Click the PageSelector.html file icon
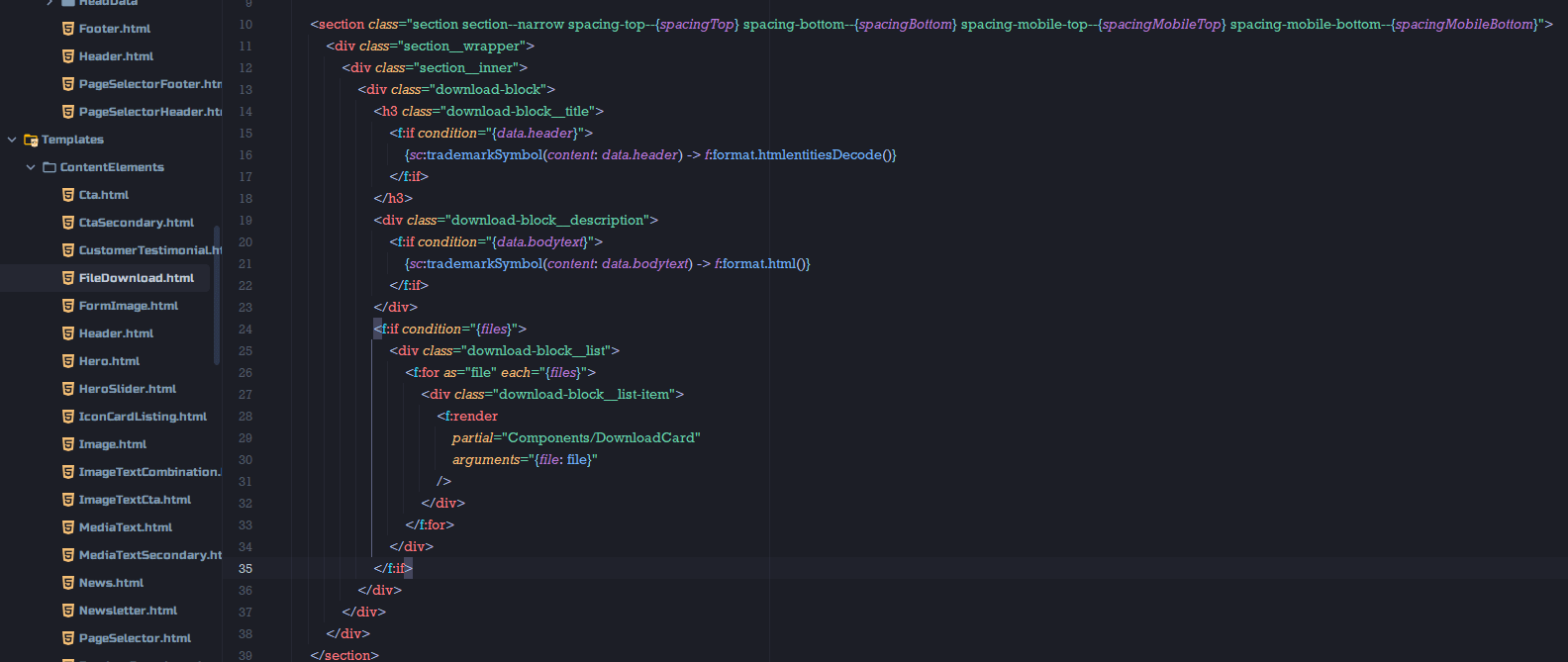The width and height of the screenshot is (1568, 662). (x=68, y=638)
